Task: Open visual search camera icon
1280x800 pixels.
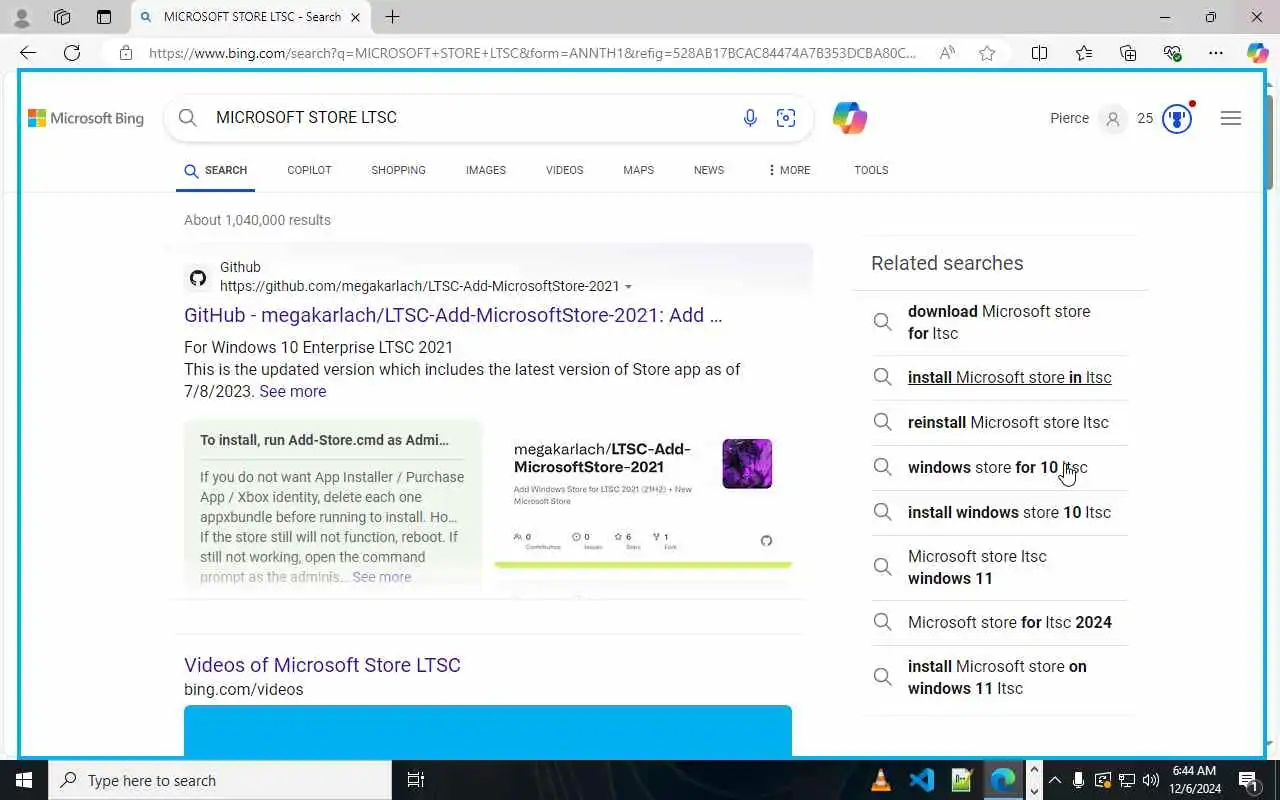Action: pos(786,118)
